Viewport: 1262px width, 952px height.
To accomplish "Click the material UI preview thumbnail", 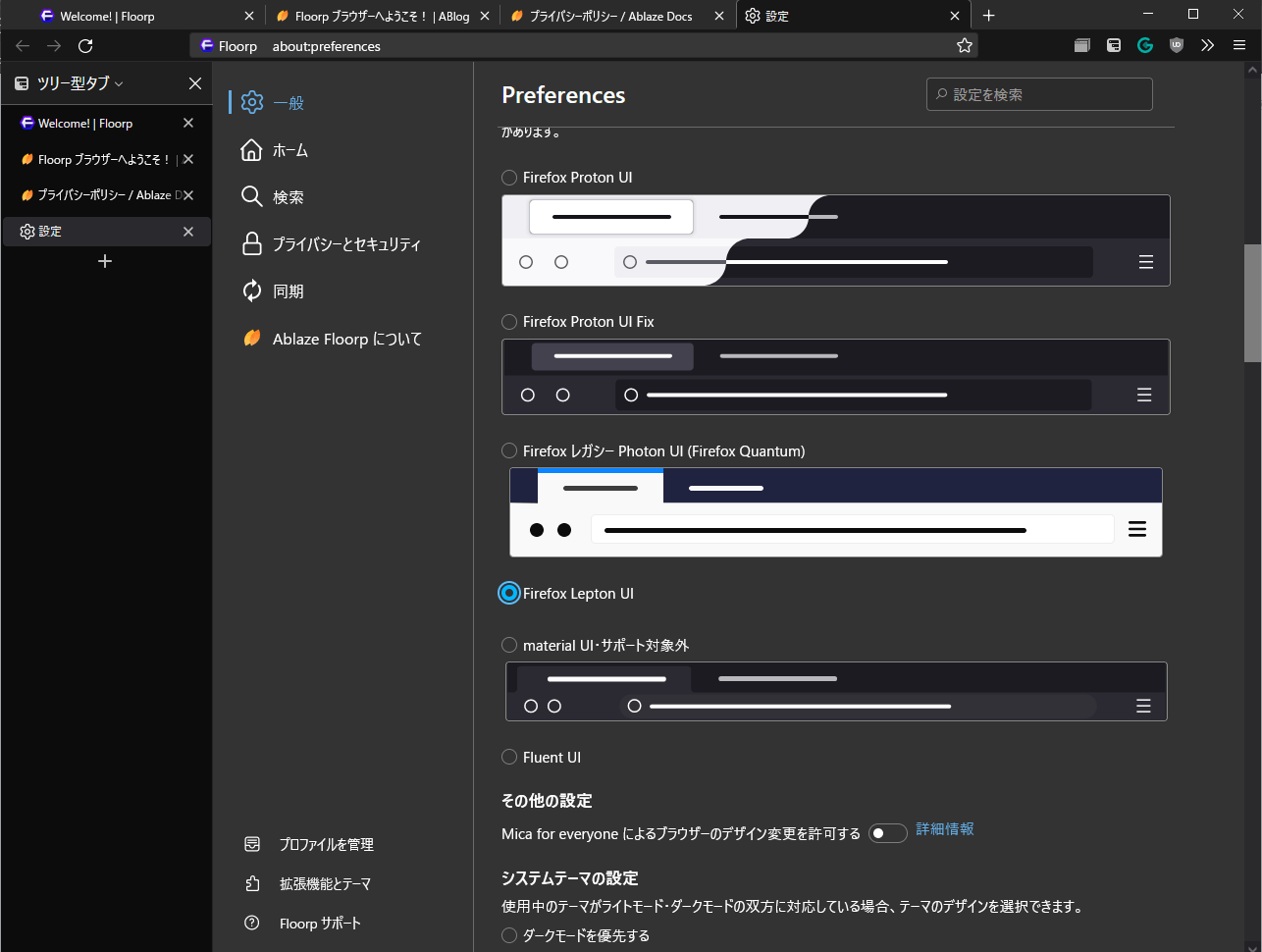I will 836,691.
